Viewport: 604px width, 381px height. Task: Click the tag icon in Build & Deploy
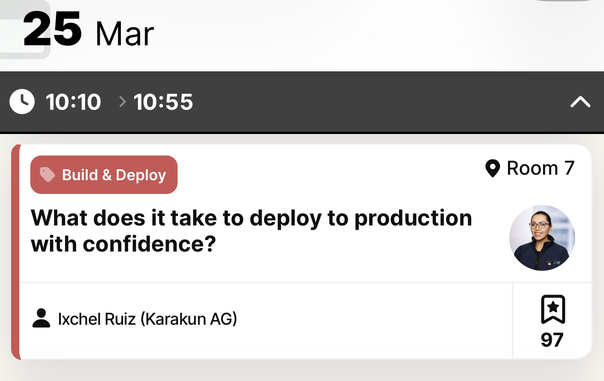pyautogui.click(x=47, y=175)
